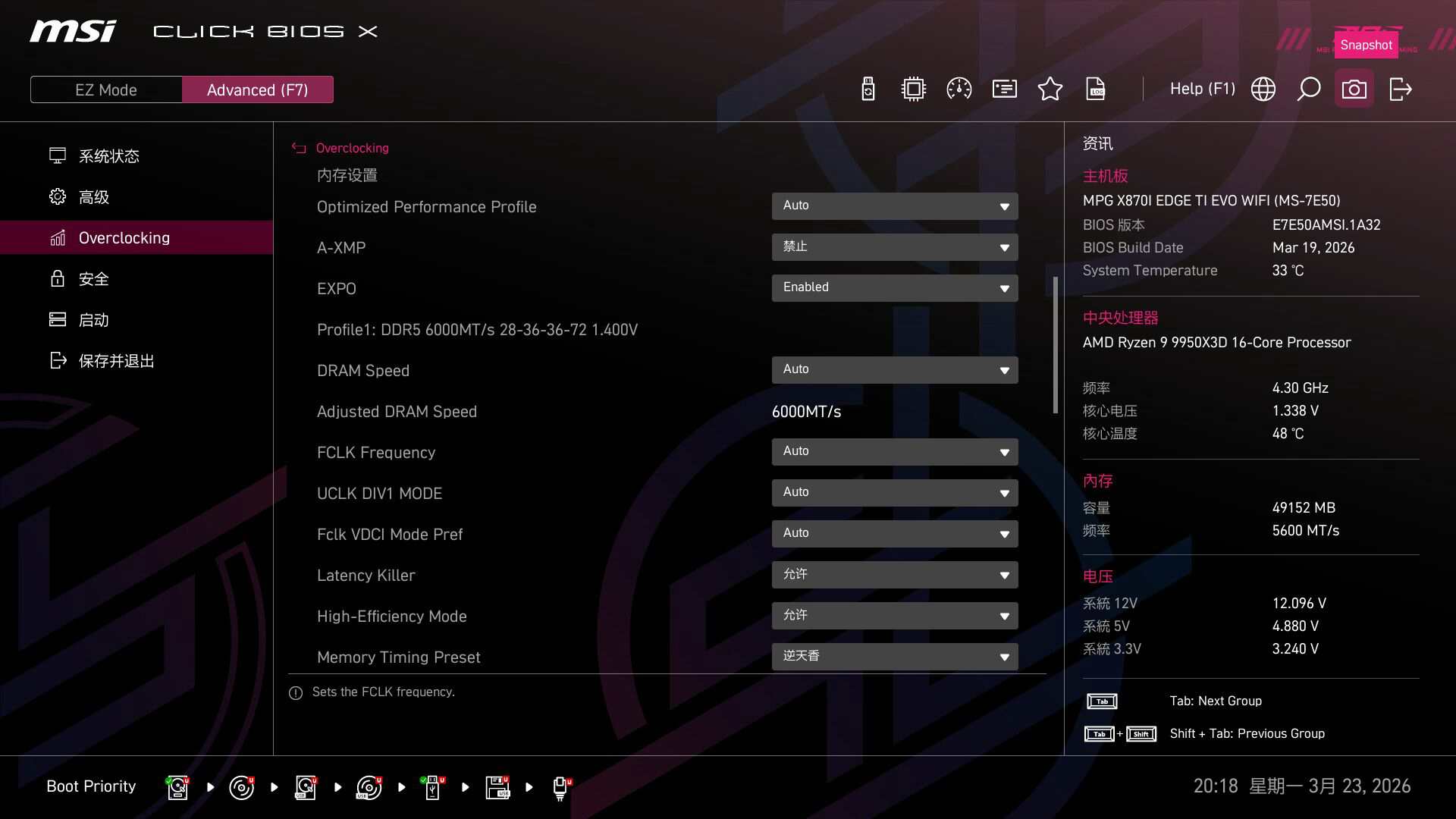Select 系统状态 in the sidebar

pos(108,156)
